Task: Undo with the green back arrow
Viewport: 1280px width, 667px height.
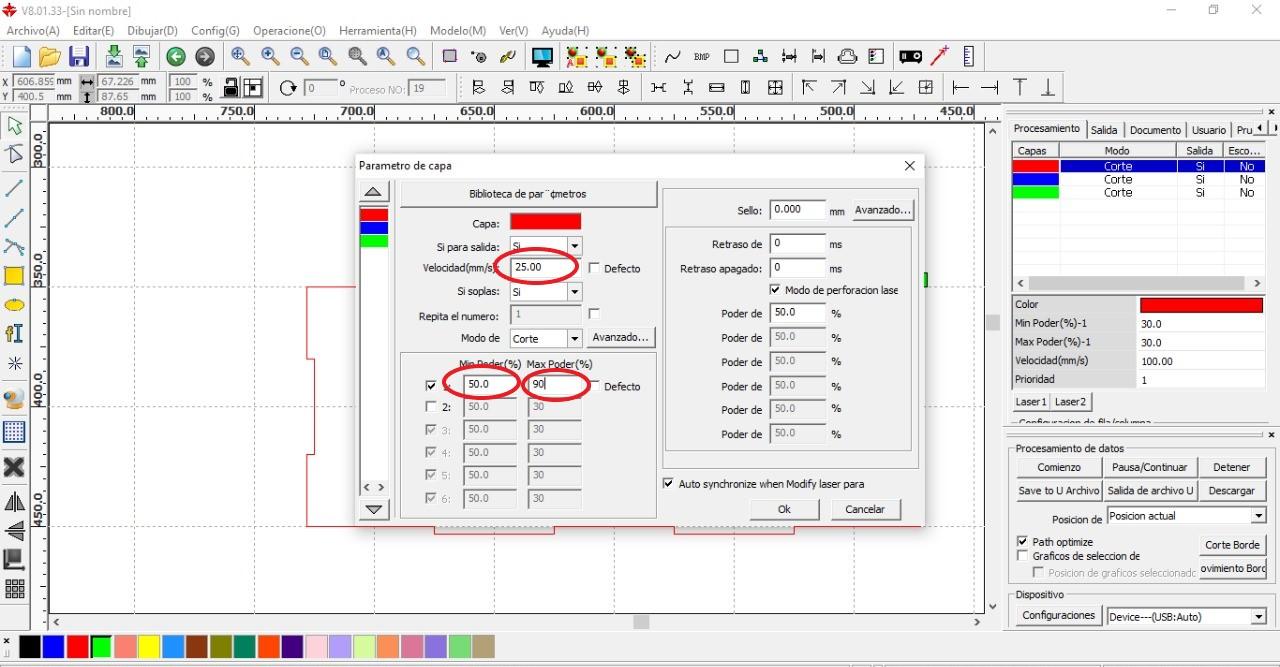Action: click(176, 57)
